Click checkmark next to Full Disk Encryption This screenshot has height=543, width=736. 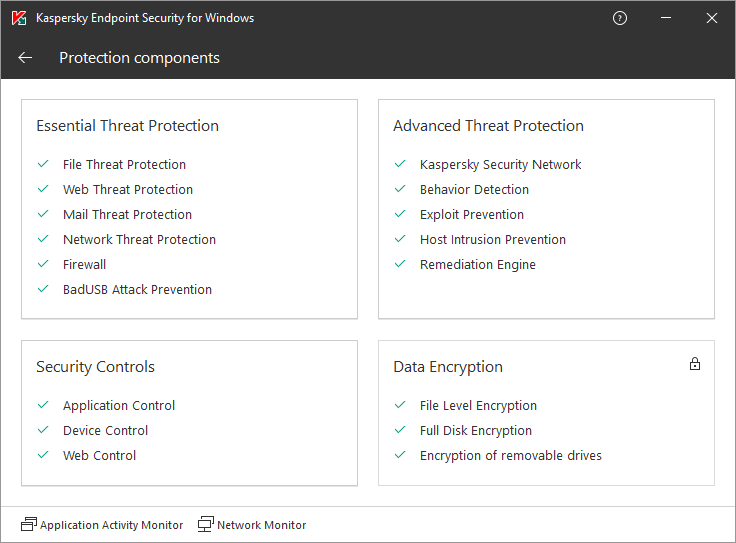click(x=400, y=429)
